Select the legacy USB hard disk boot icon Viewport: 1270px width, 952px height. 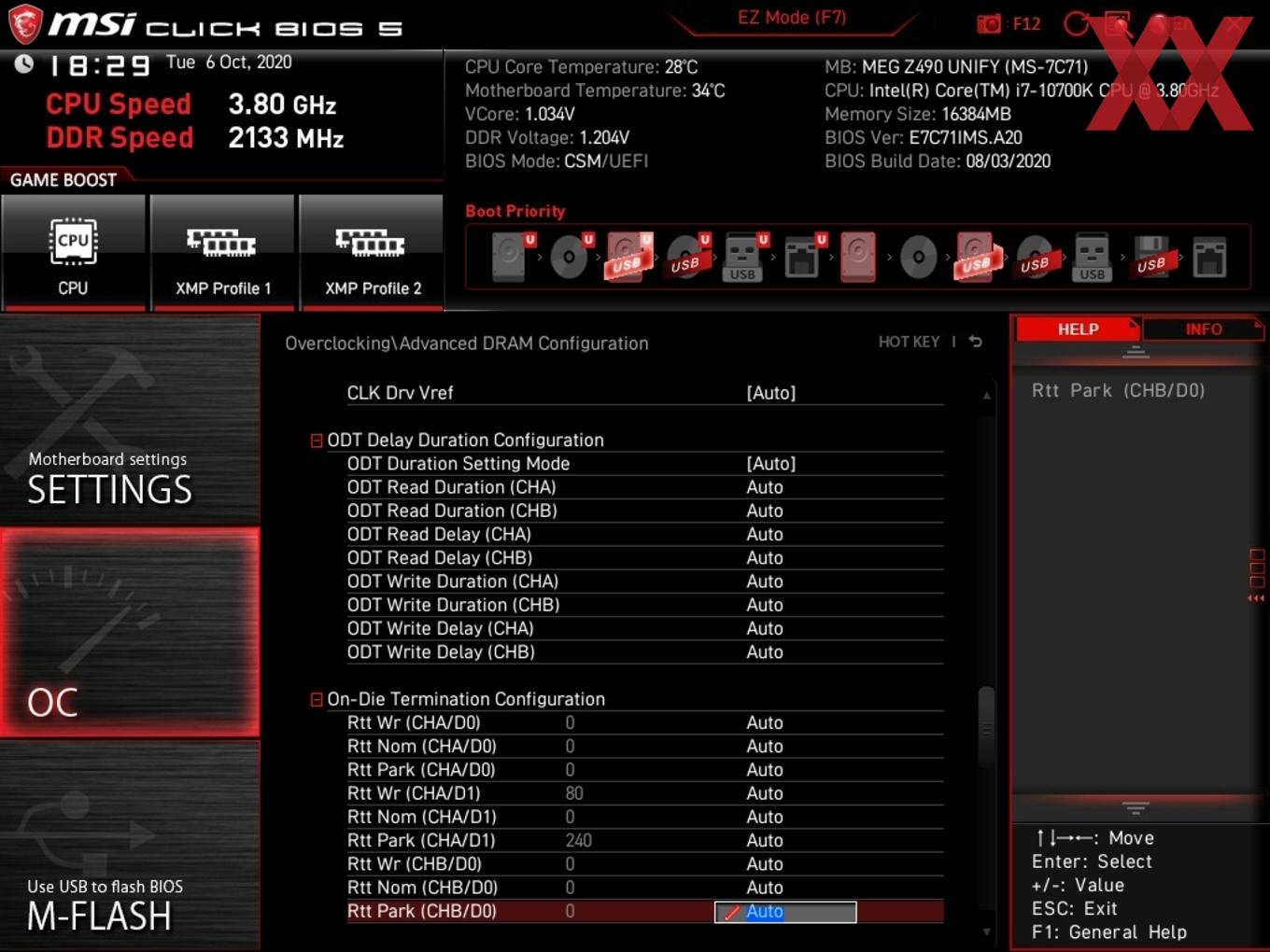pos(976,257)
